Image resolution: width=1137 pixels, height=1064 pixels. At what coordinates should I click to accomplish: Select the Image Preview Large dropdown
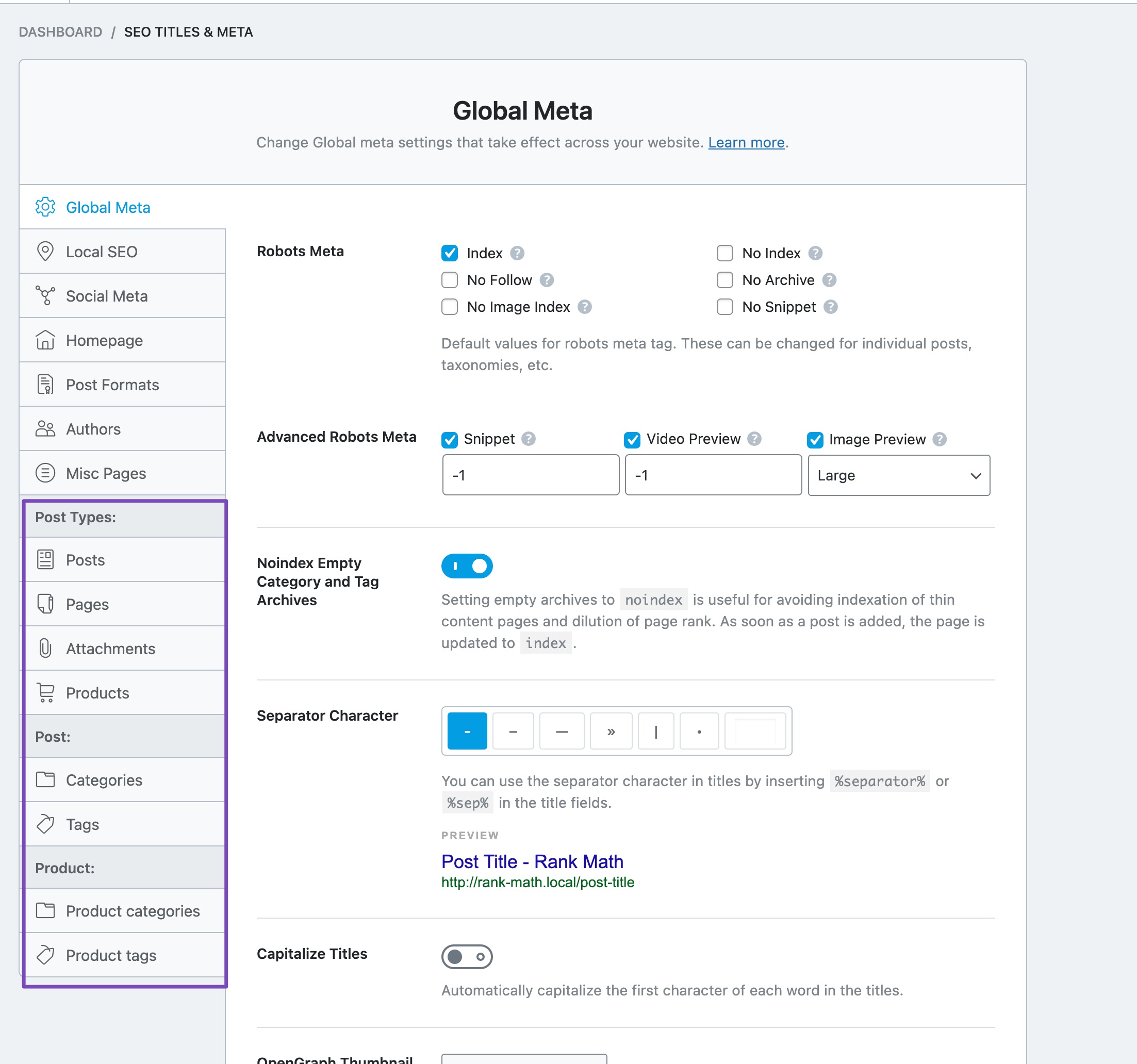pos(897,475)
